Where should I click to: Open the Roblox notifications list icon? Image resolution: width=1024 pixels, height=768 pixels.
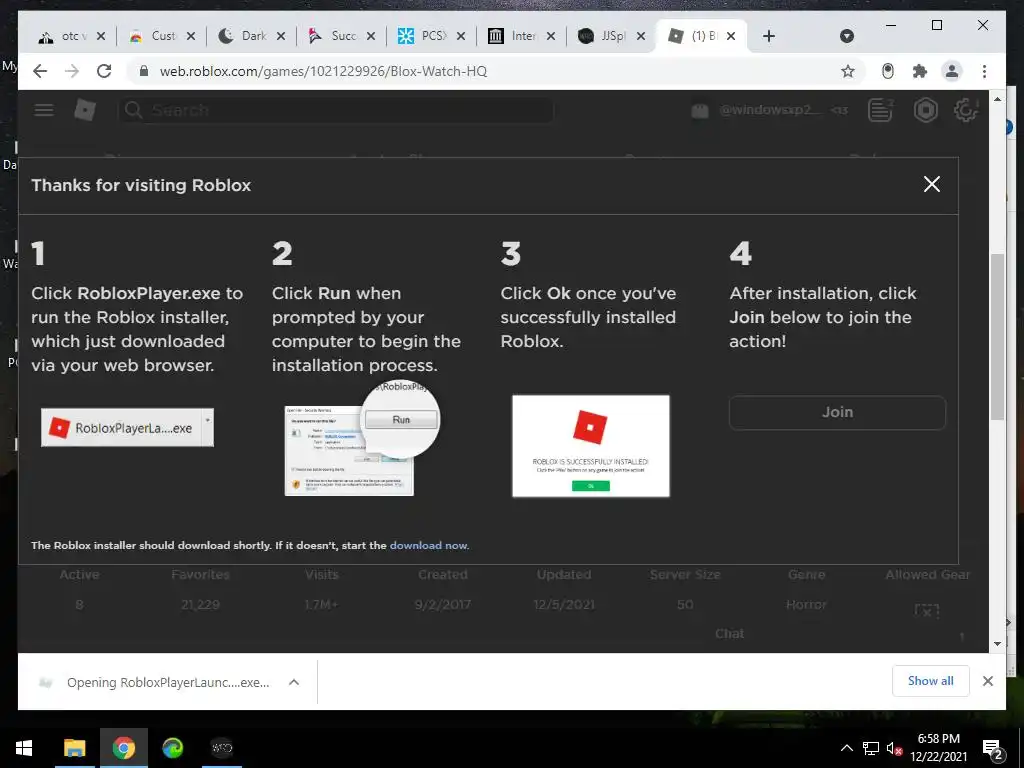[x=880, y=110]
